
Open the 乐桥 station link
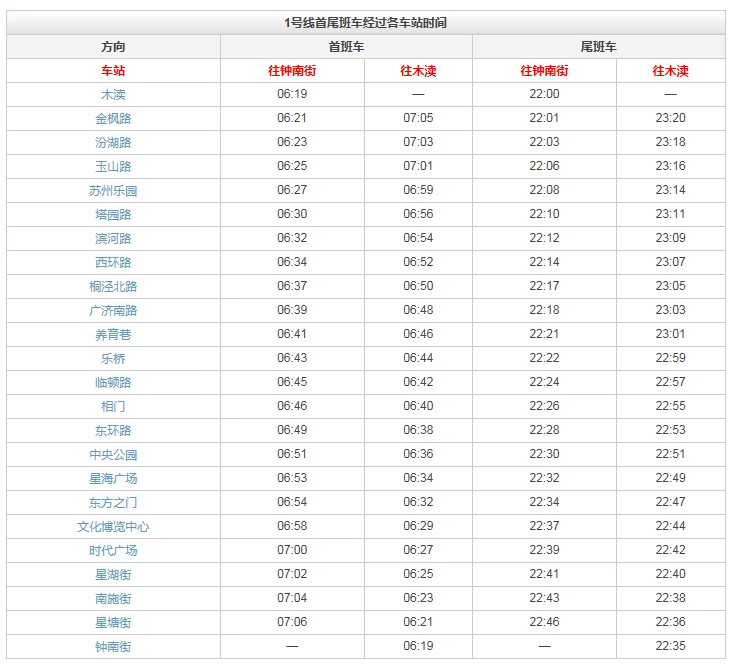113,359
